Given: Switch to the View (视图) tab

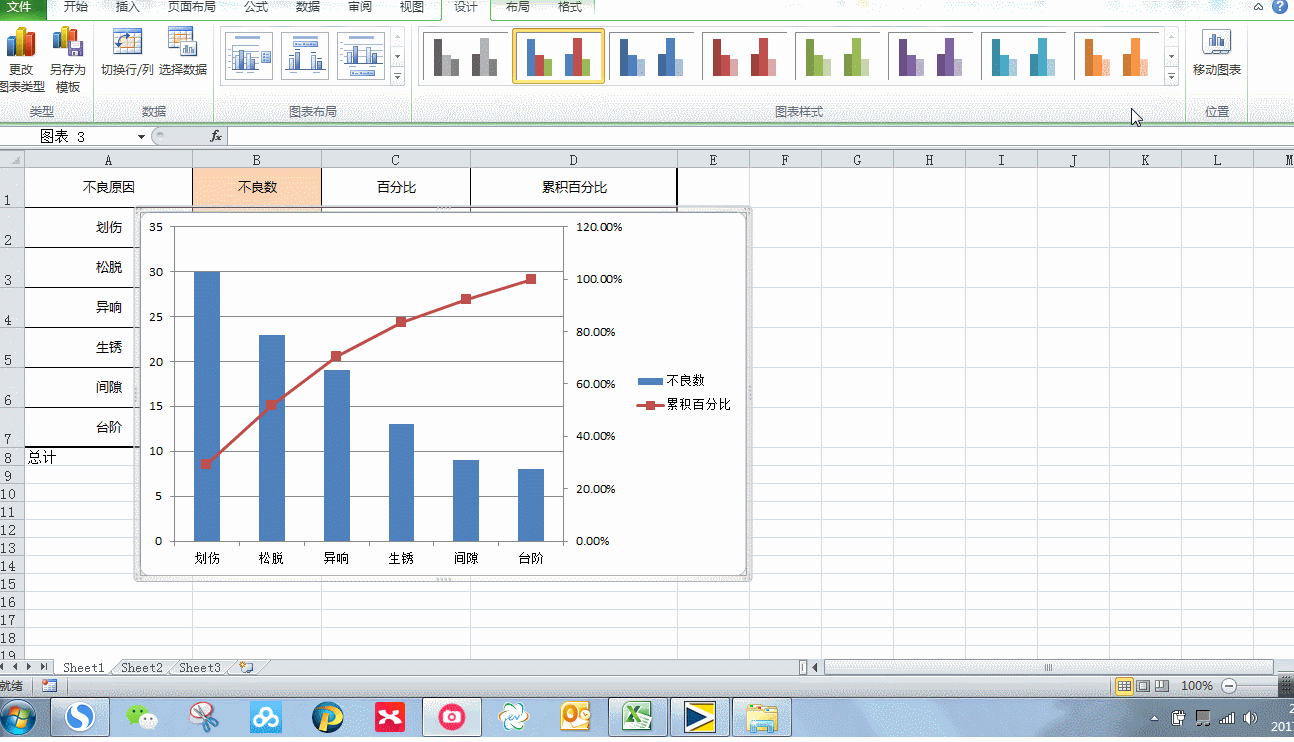Looking at the screenshot, I should click(412, 8).
